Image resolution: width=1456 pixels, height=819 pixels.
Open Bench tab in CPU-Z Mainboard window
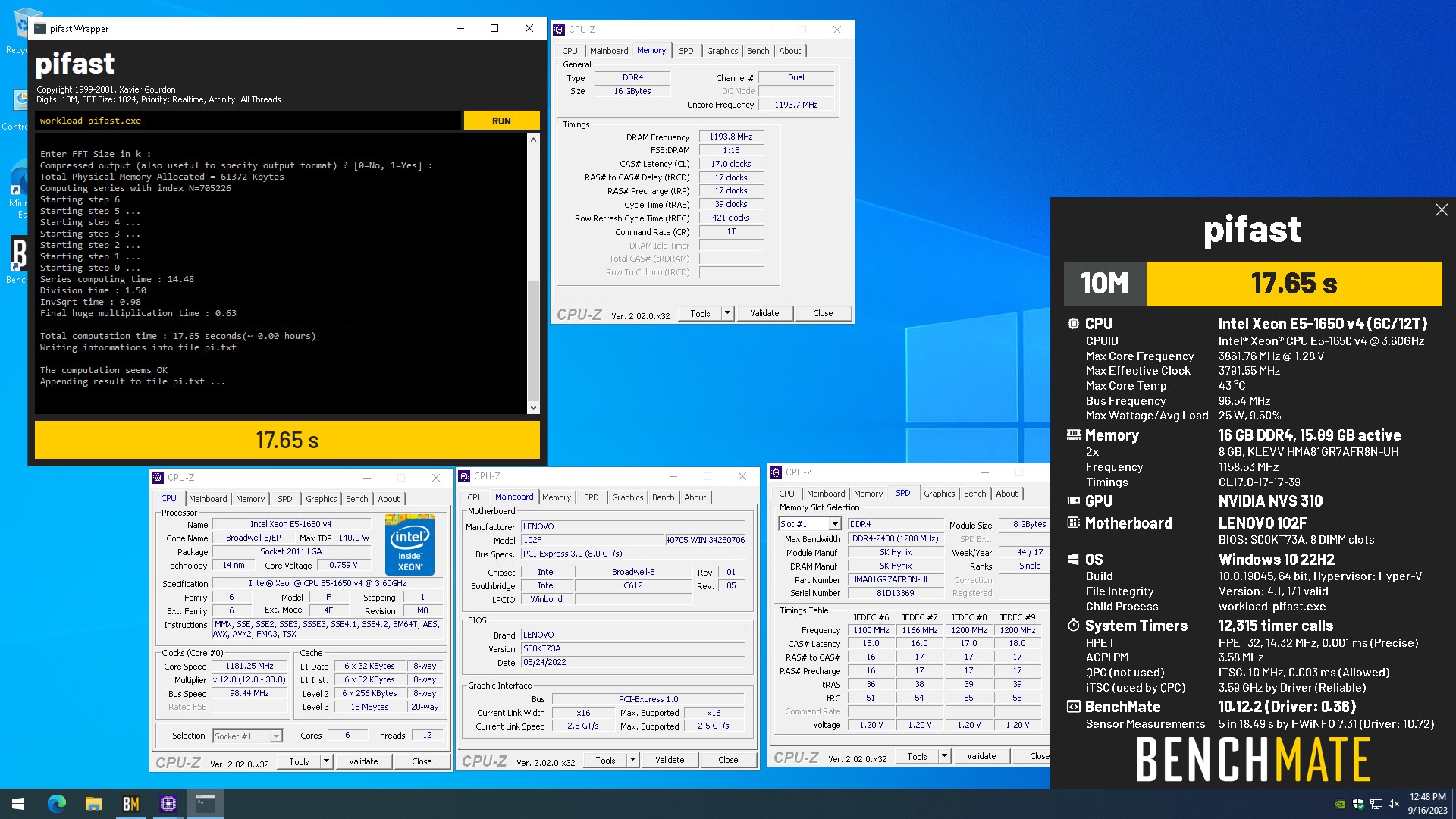663,497
